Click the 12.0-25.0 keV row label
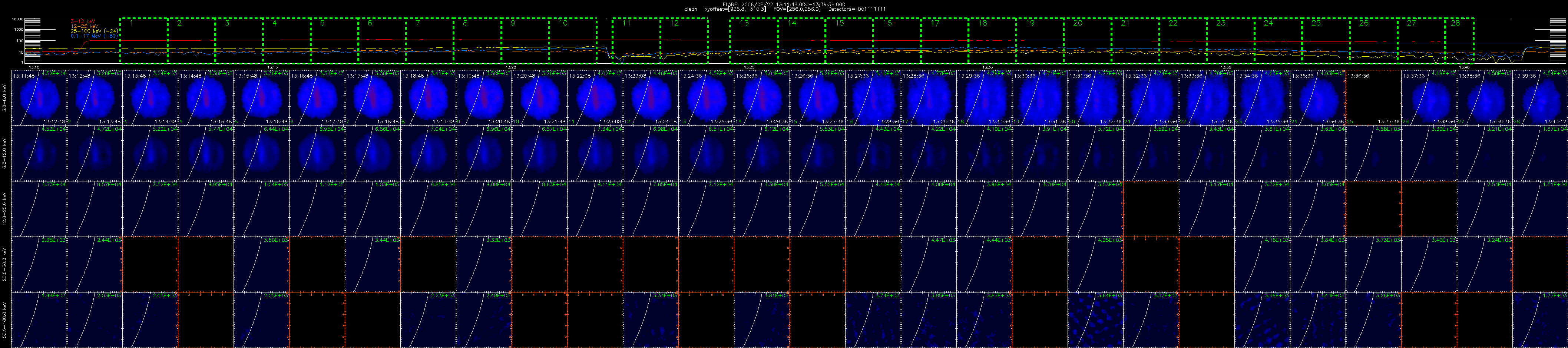 click(5, 209)
